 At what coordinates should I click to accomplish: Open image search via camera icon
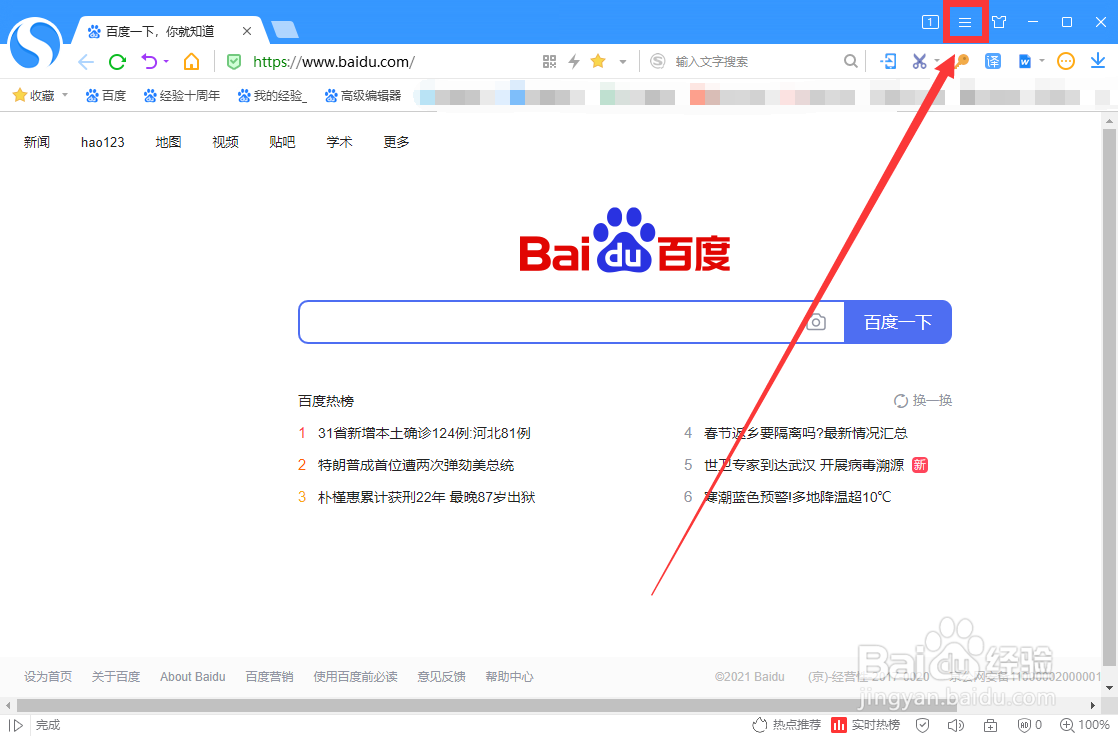pos(817,322)
